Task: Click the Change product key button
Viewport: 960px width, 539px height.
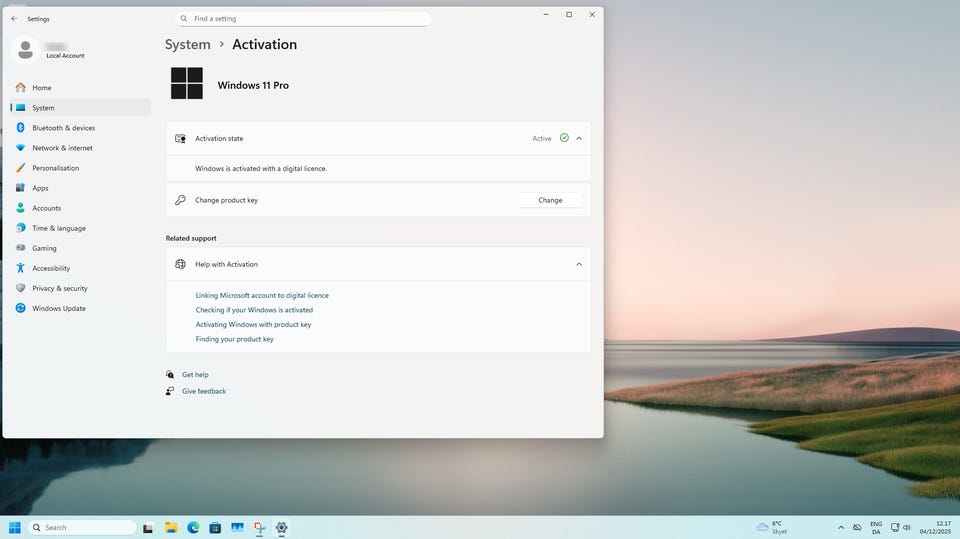Action: pyautogui.click(x=550, y=200)
